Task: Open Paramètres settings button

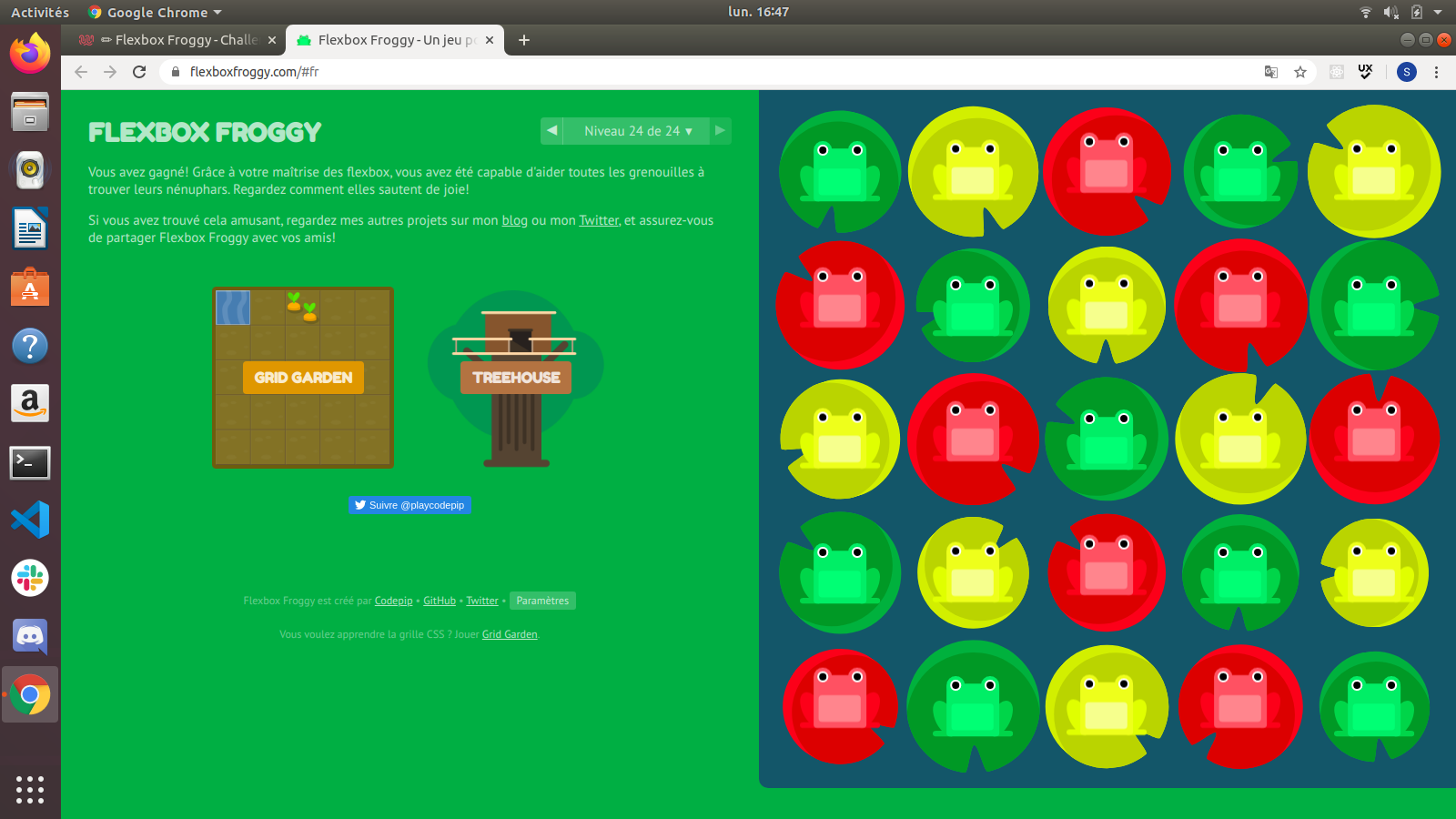Action: (x=542, y=601)
